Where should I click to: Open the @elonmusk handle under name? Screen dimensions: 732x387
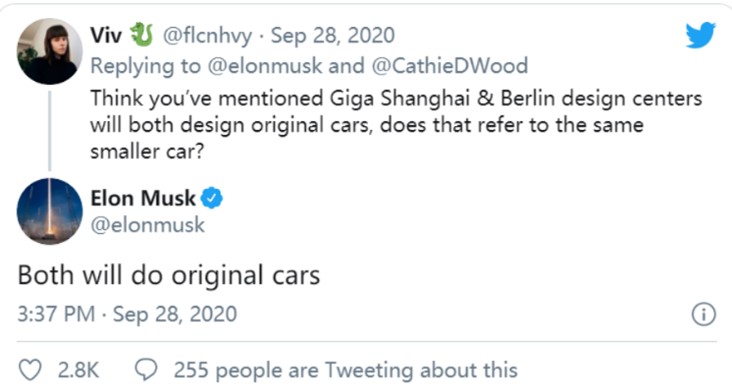tap(148, 225)
